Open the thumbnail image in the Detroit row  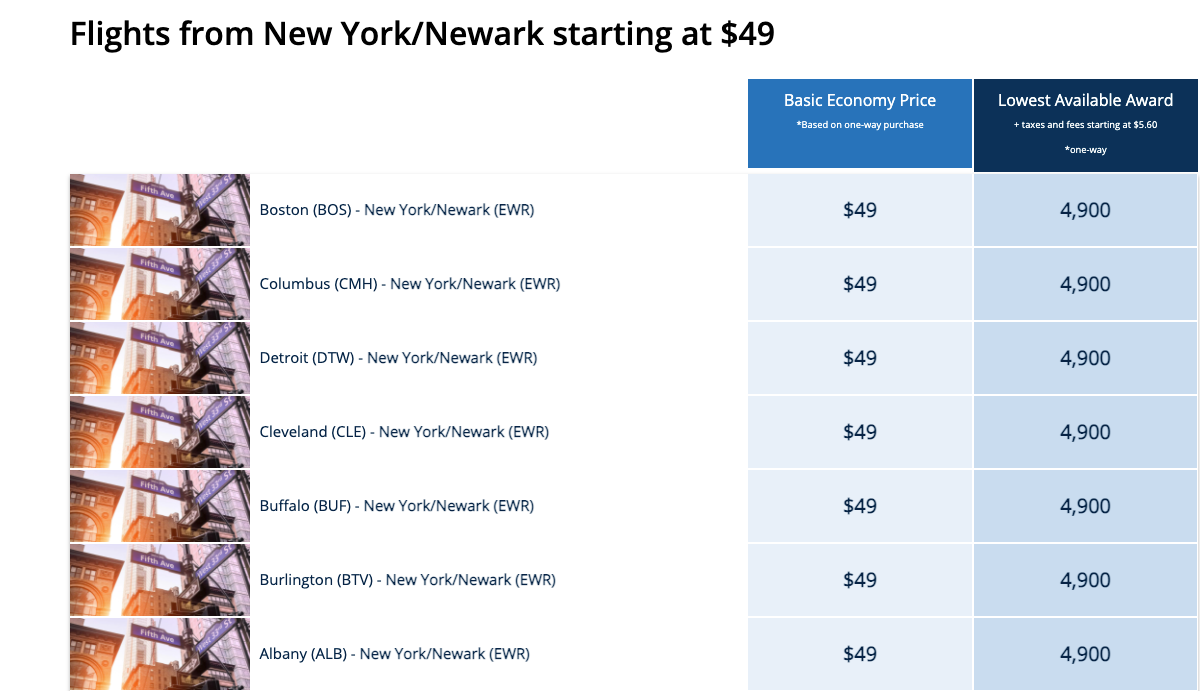pyautogui.click(x=160, y=358)
